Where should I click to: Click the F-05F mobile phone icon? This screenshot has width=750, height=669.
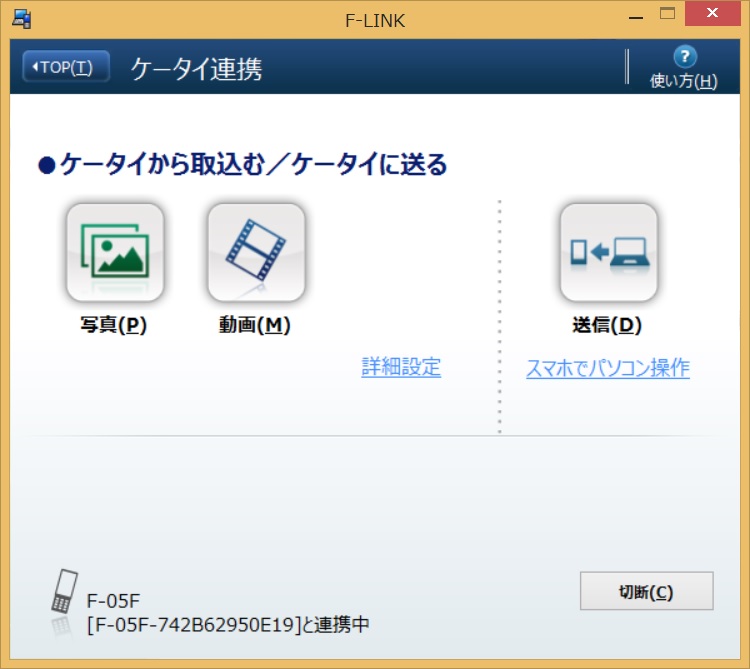click(63, 596)
